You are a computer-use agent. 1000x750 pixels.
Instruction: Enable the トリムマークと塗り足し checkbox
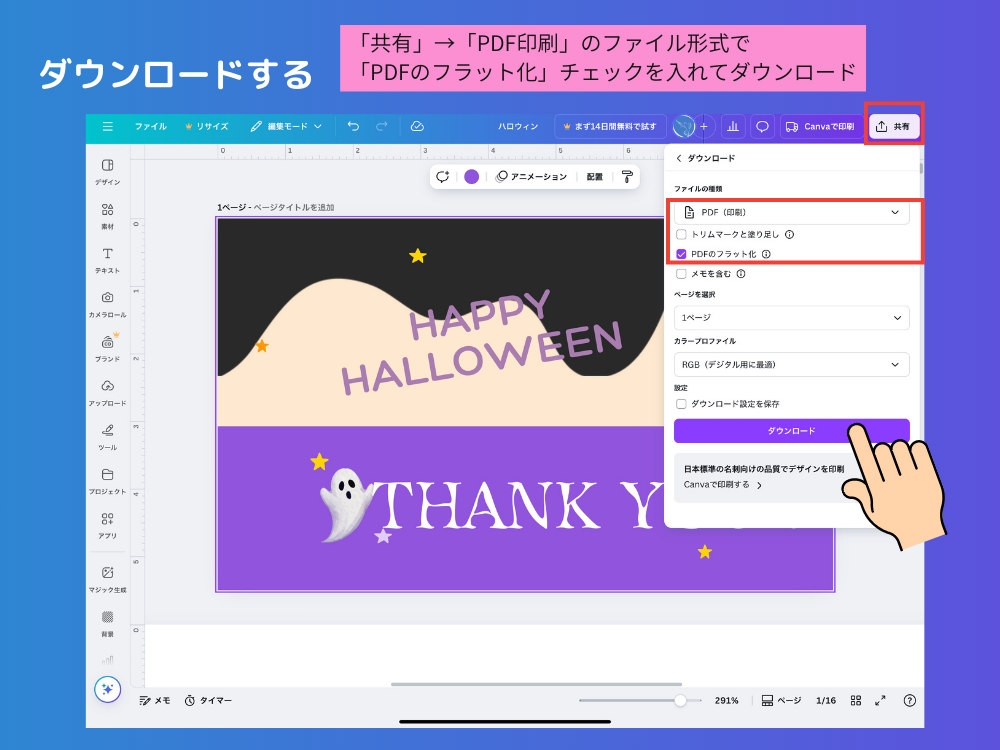pos(682,233)
